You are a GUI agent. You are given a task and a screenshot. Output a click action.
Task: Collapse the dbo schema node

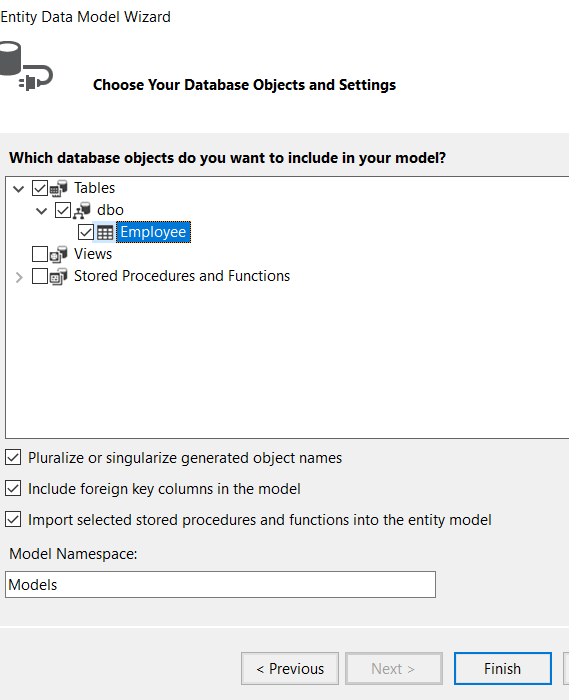pos(42,211)
